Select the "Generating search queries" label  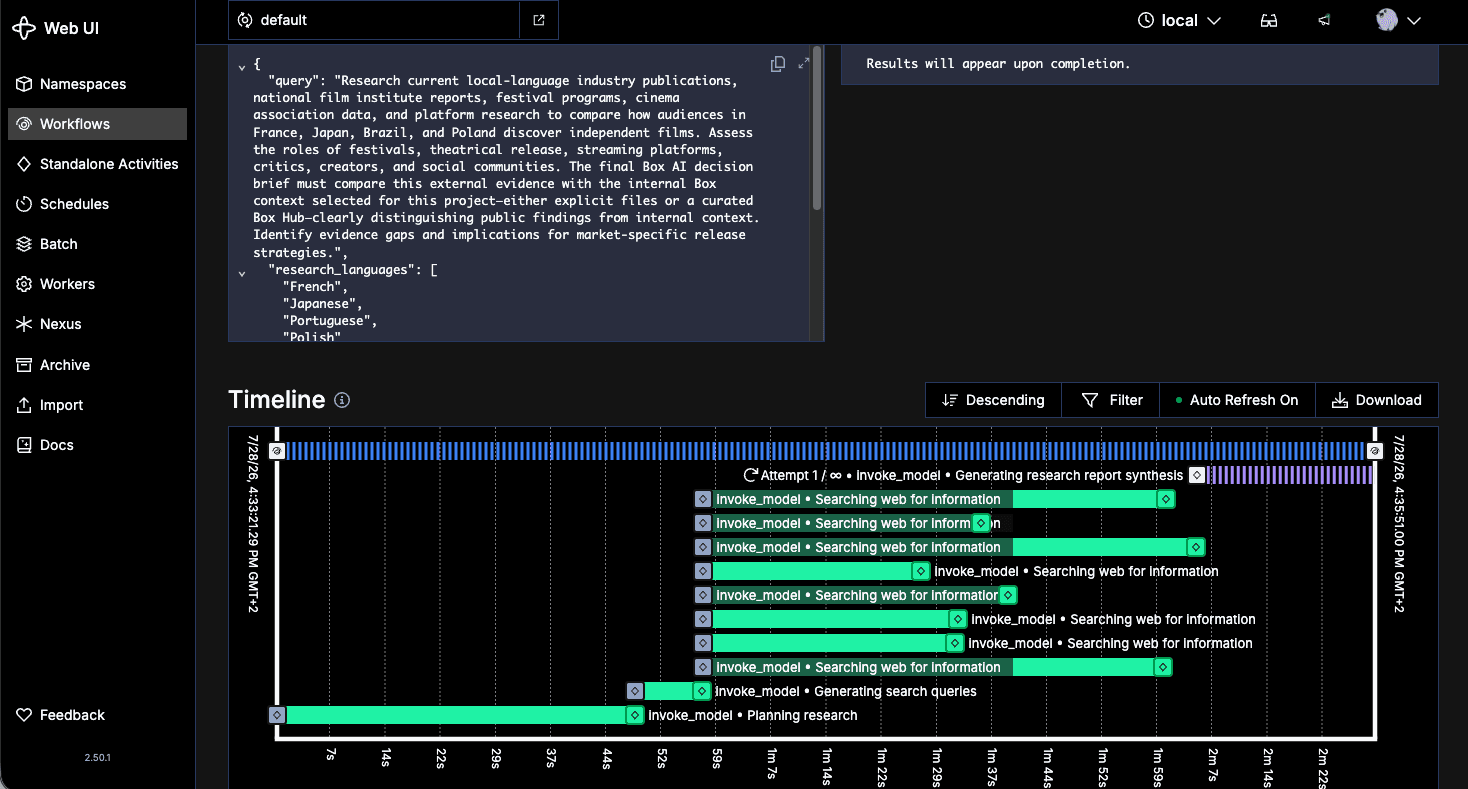[895, 691]
